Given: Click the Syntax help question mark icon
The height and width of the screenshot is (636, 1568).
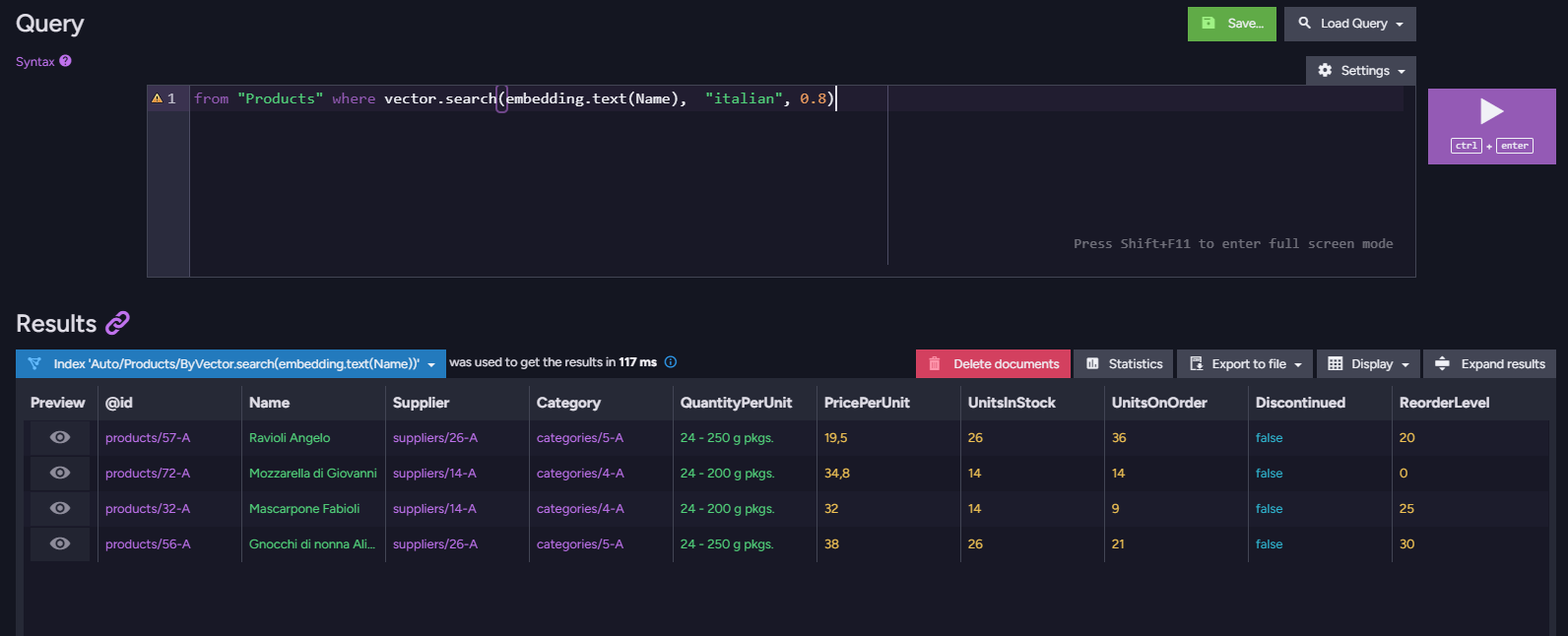Looking at the screenshot, I should (65, 61).
